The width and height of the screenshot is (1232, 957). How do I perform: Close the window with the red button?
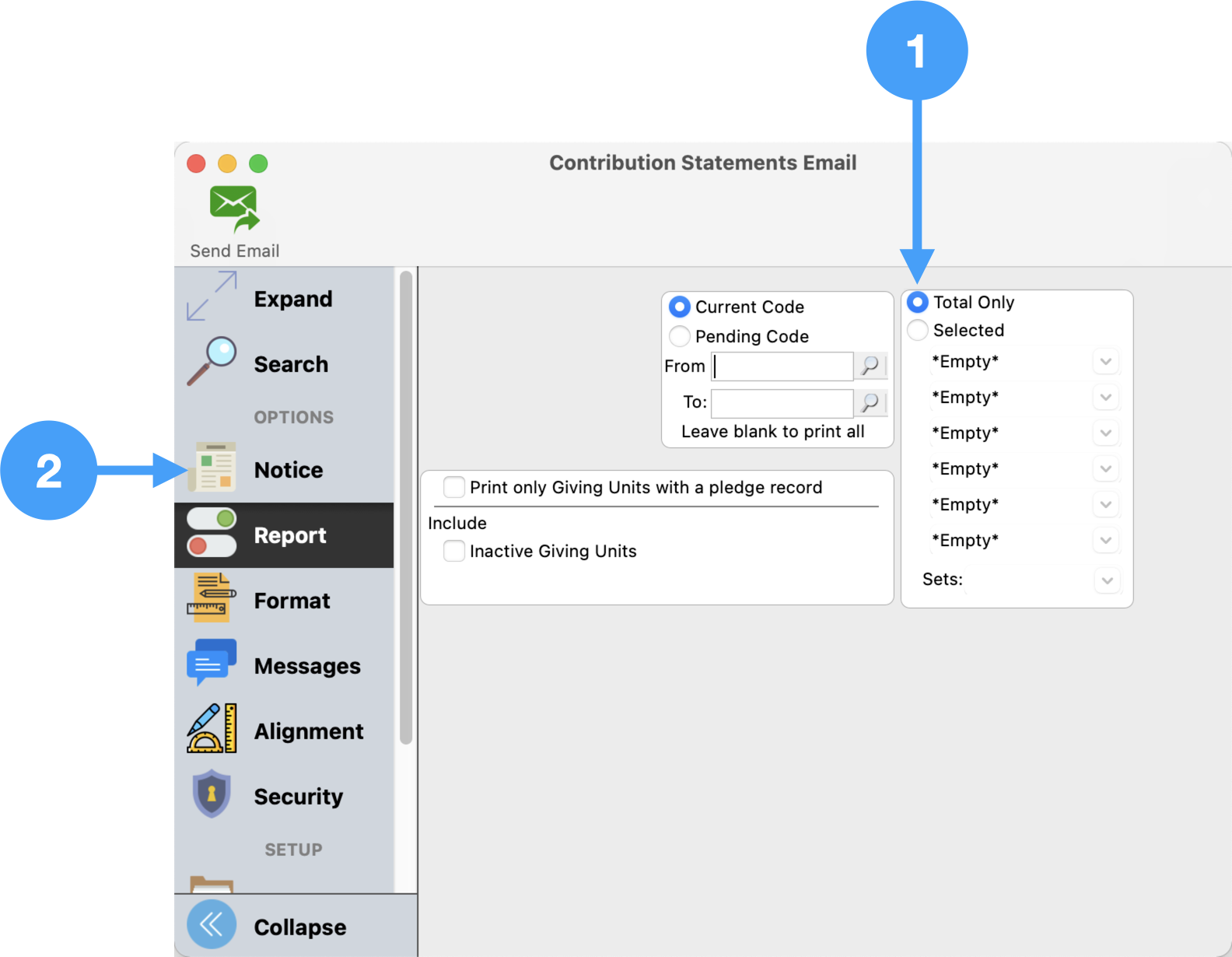point(196,163)
